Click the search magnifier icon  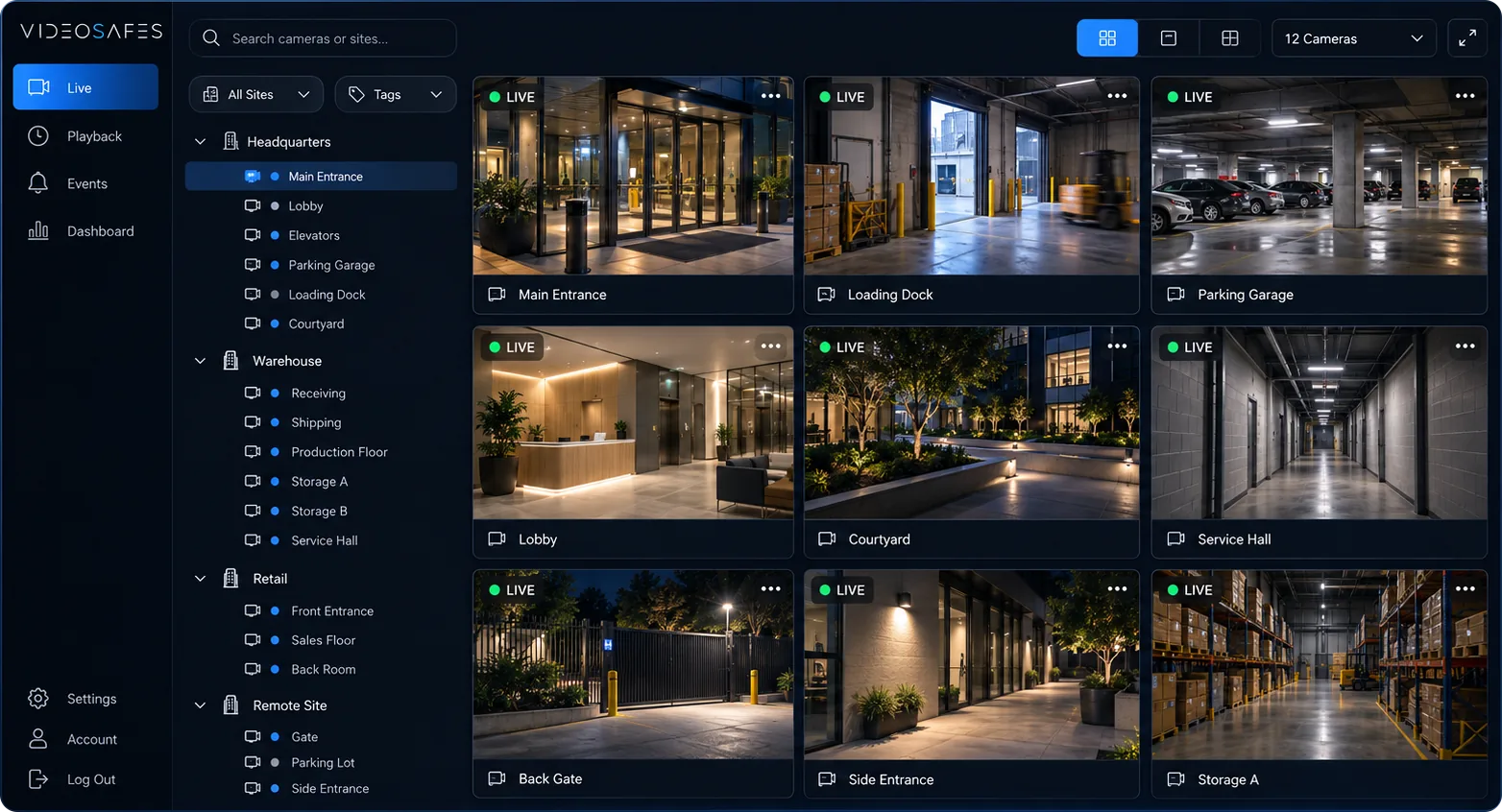point(211,38)
